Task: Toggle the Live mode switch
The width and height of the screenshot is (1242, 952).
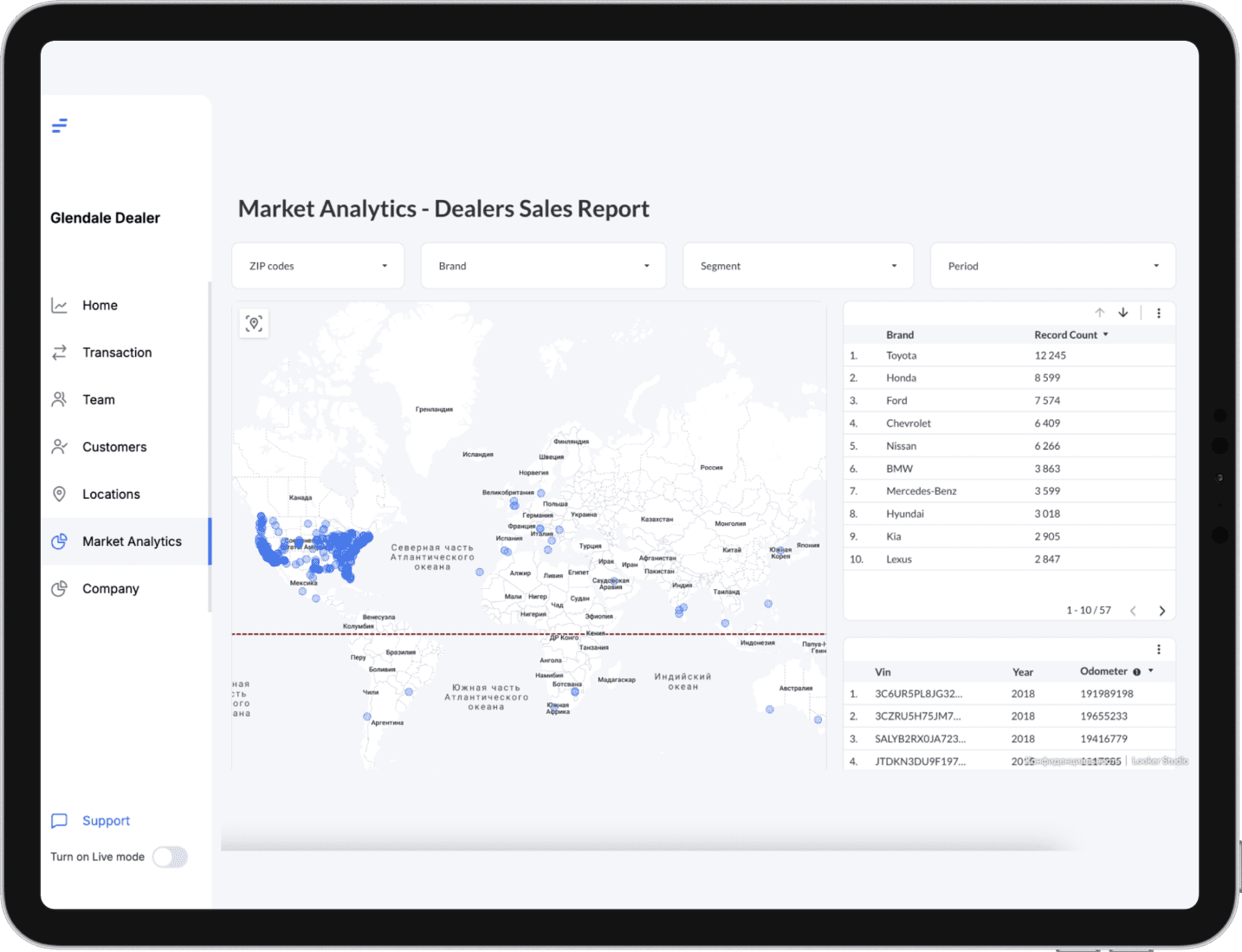Action: click(x=170, y=857)
